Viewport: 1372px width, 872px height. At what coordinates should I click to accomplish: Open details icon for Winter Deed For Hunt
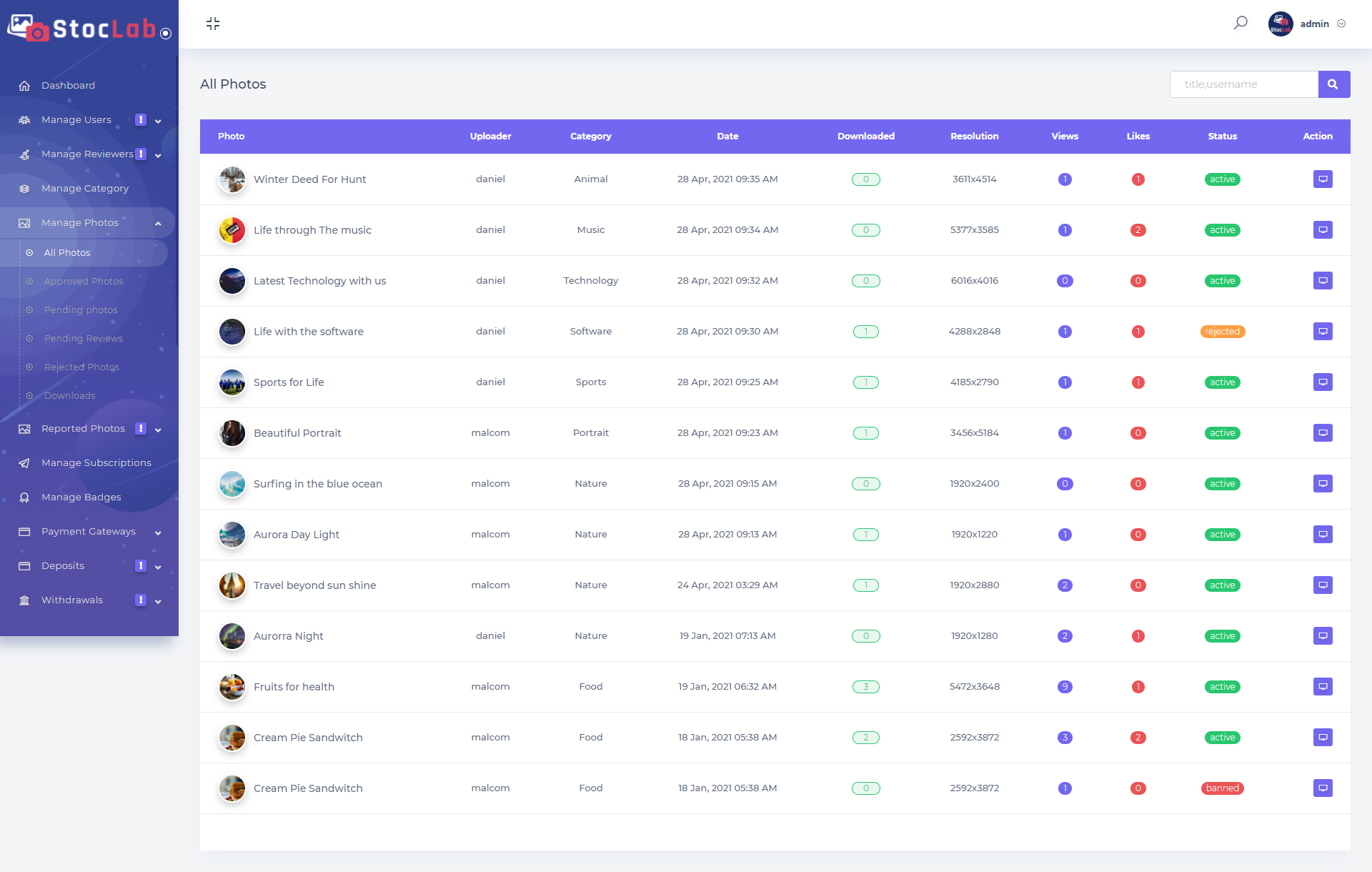pos(1323,179)
